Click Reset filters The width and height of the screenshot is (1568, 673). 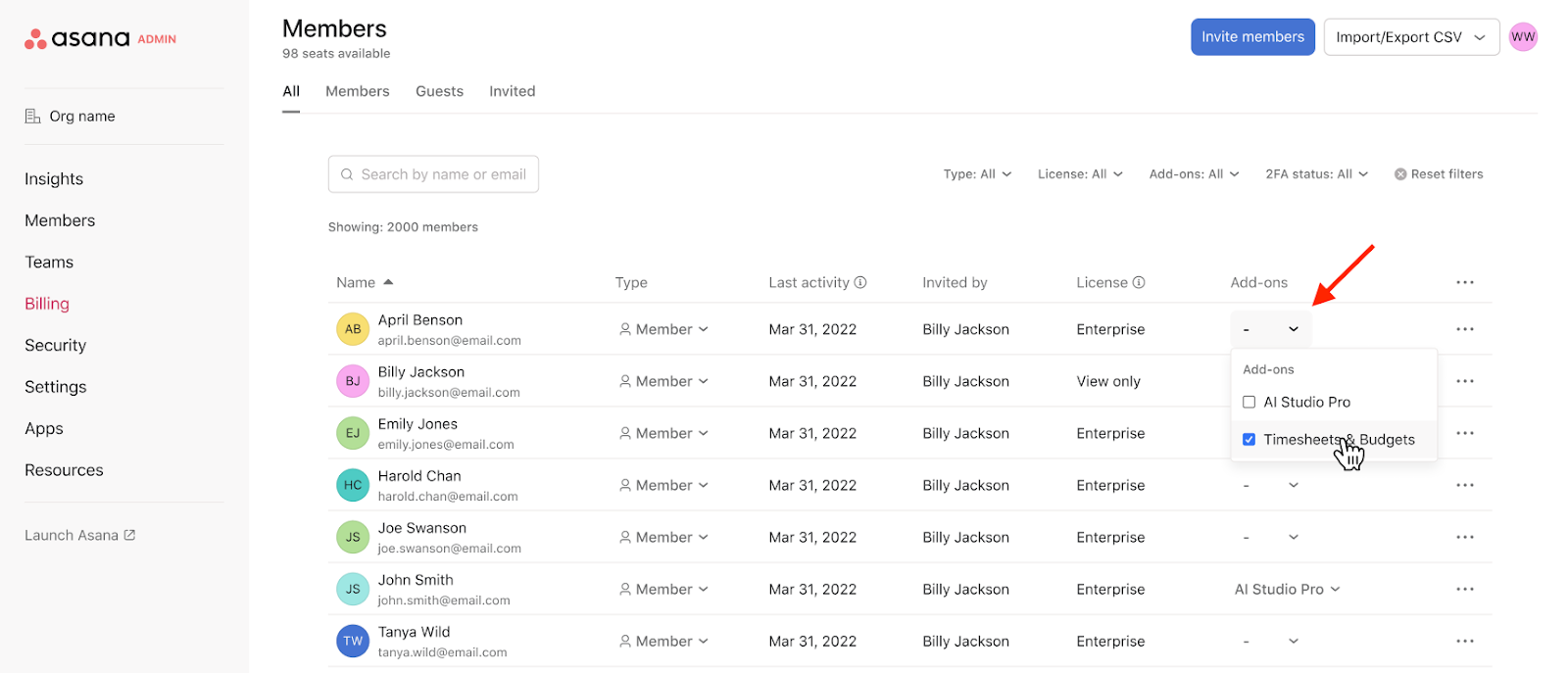[1438, 174]
